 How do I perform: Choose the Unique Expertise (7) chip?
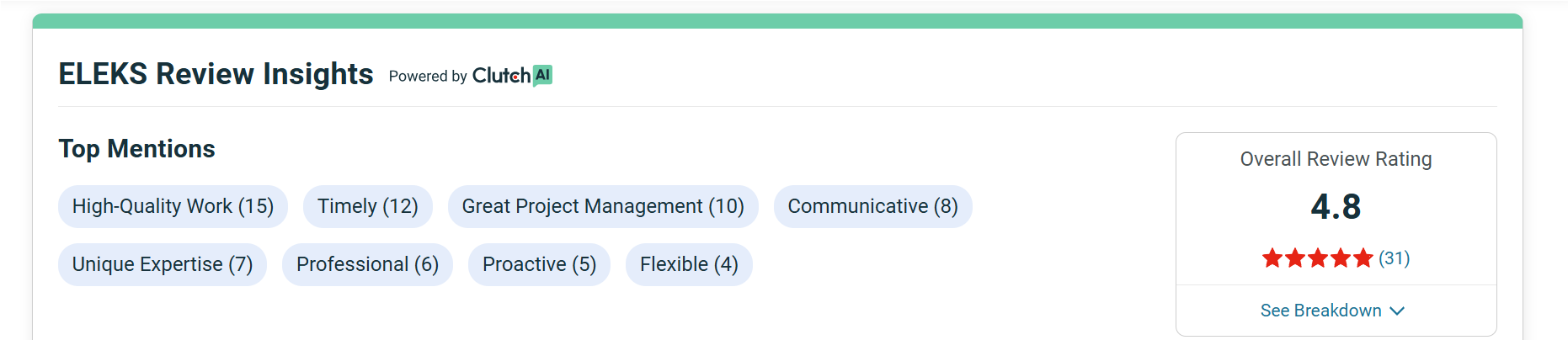coord(162,264)
